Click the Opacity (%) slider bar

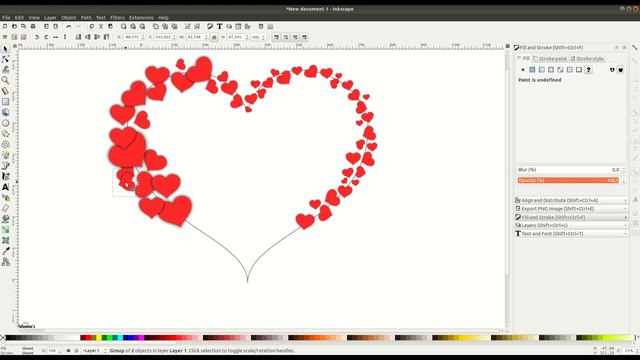(x=568, y=180)
